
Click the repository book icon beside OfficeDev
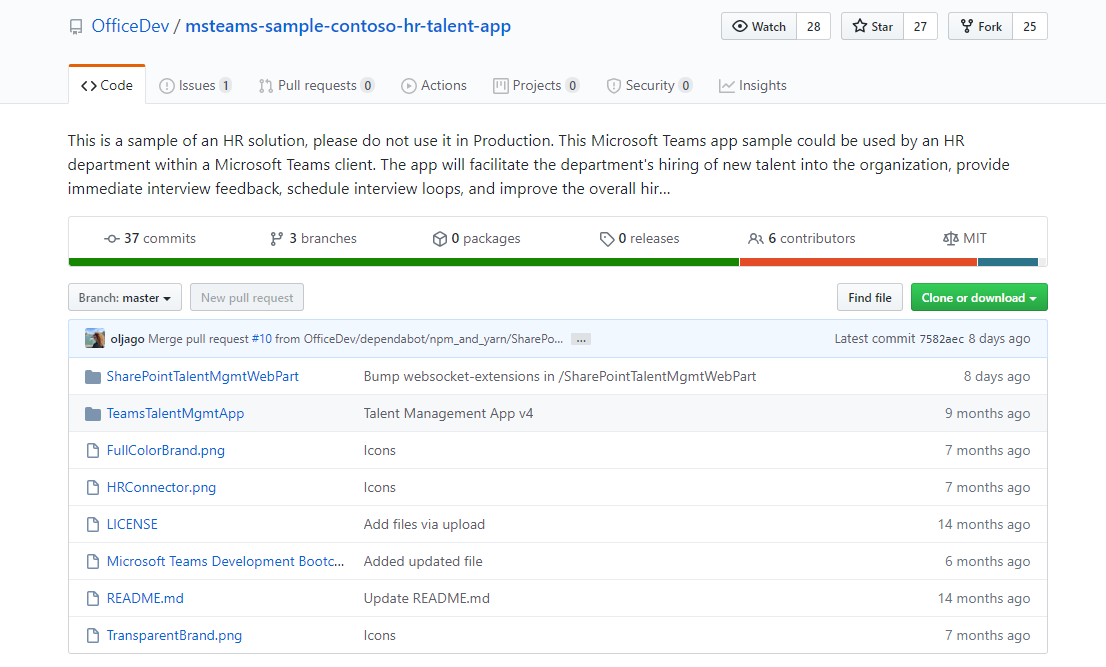pos(75,27)
